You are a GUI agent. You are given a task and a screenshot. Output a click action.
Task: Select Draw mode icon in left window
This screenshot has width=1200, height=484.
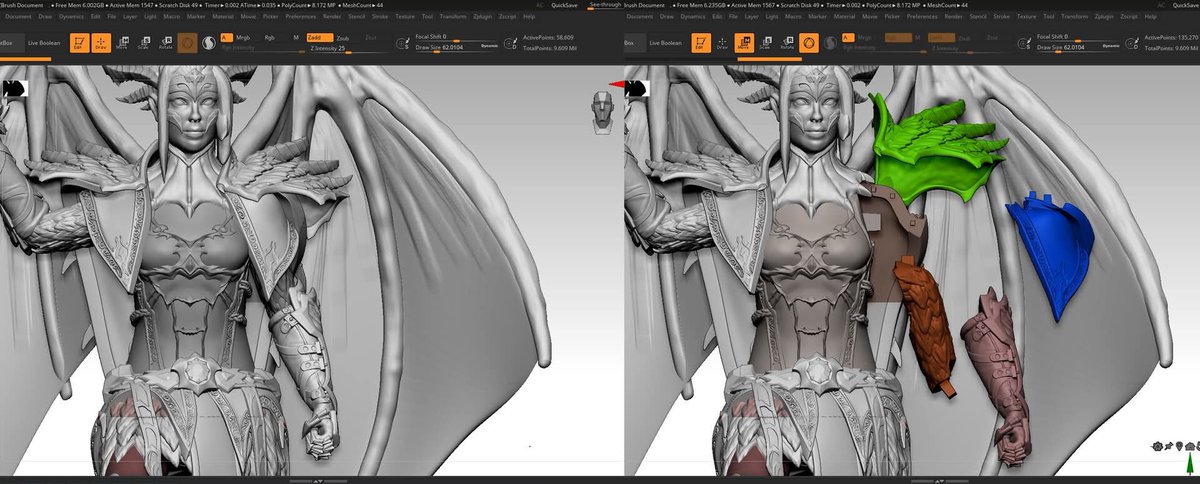101,43
